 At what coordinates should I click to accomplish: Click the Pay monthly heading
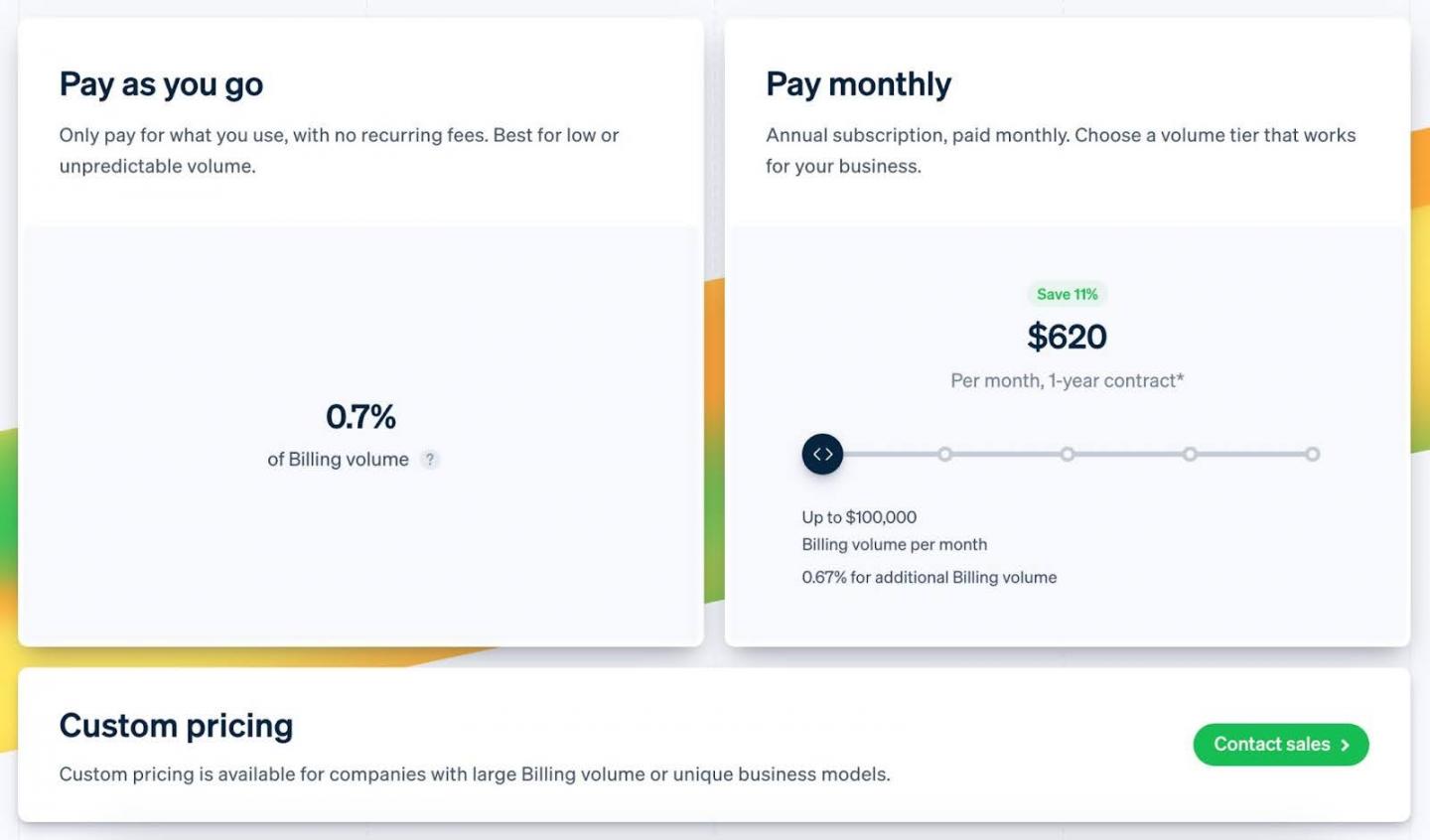point(858,84)
